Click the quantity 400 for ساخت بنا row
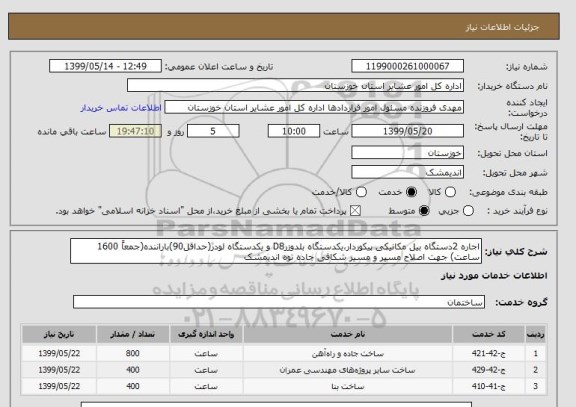This screenshot has height=407, width=576. (133, 386)
